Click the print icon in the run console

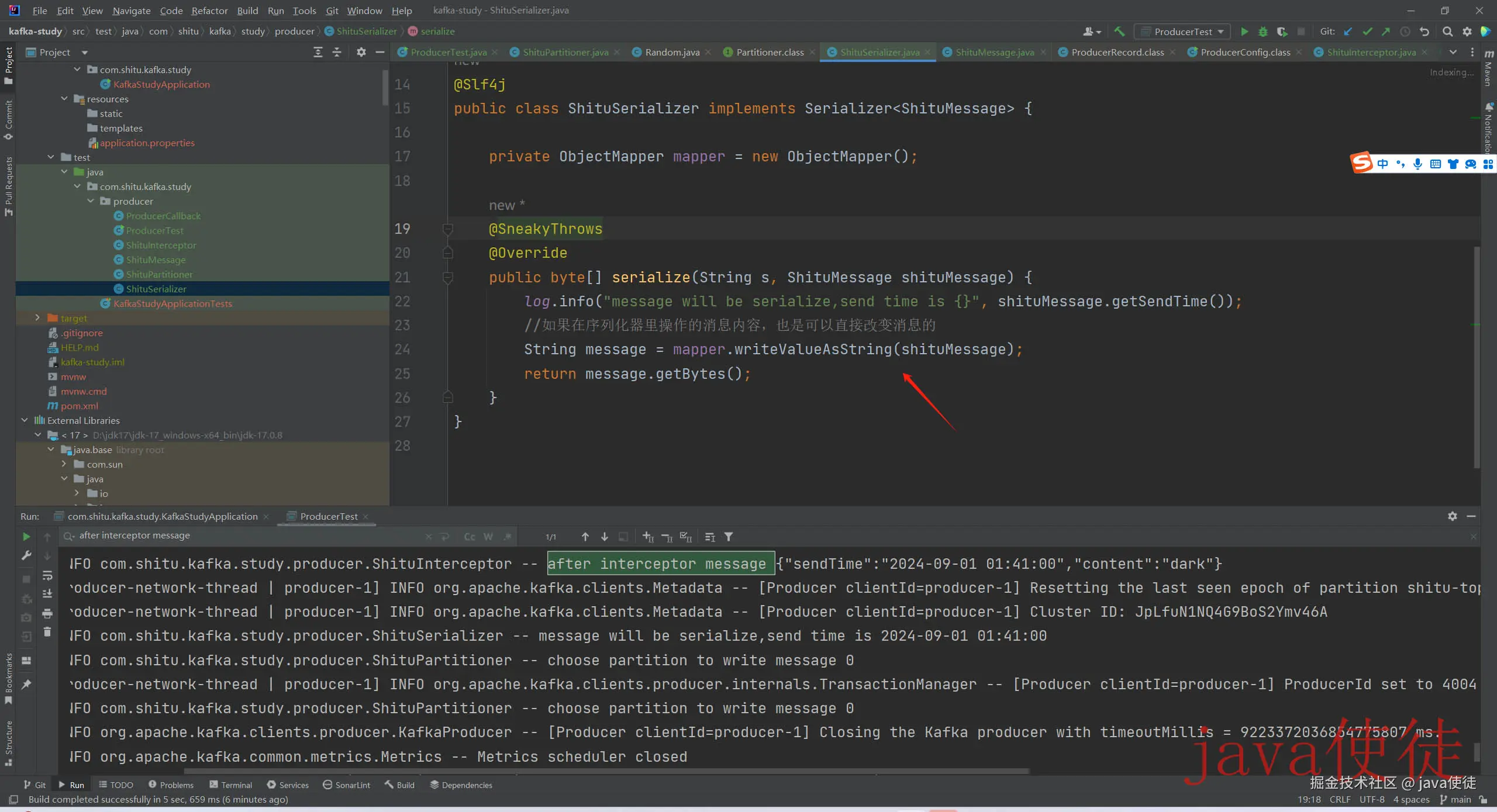(47, 613)
